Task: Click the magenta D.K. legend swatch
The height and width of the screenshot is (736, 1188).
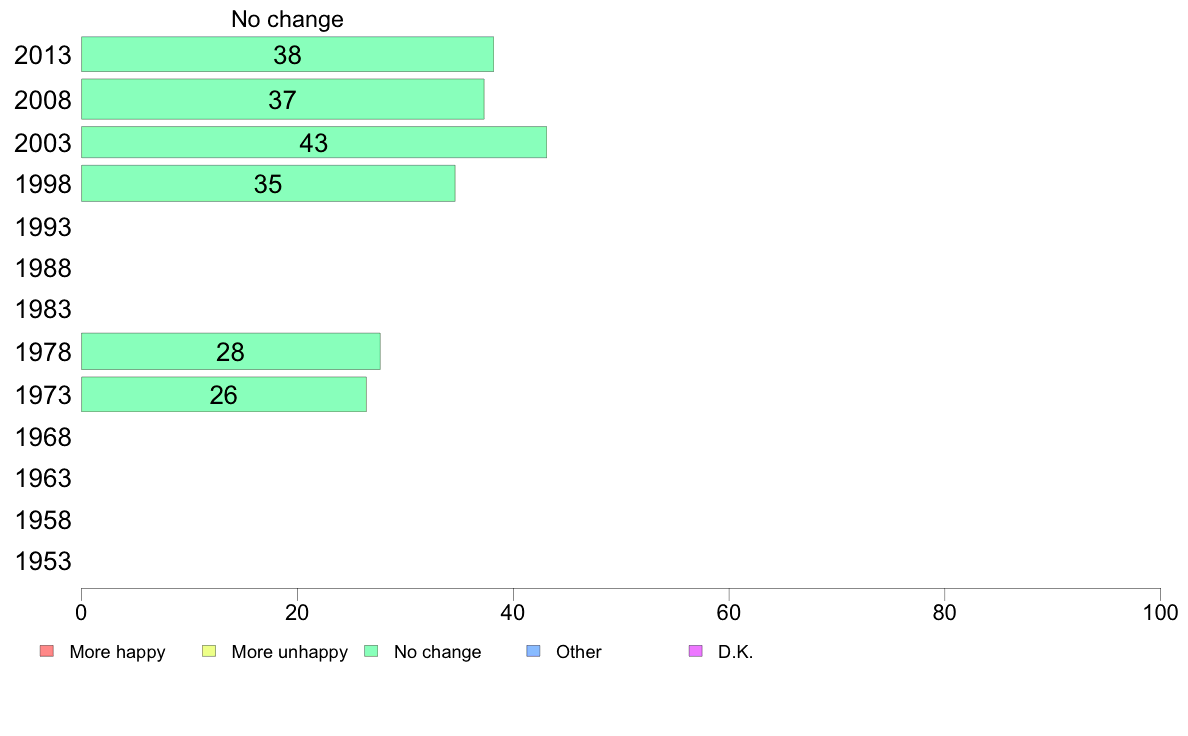Action: tap(696, 651)
